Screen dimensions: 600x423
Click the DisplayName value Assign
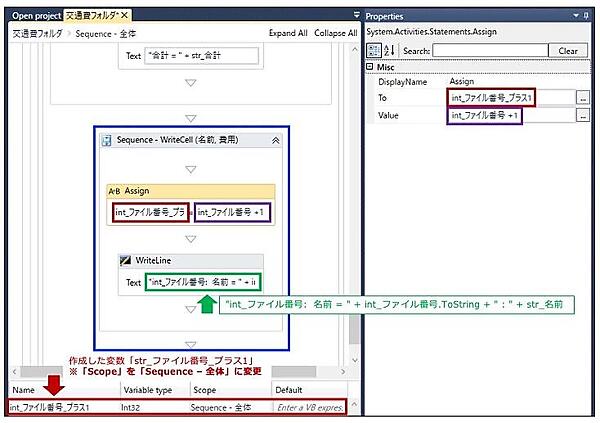461,81
